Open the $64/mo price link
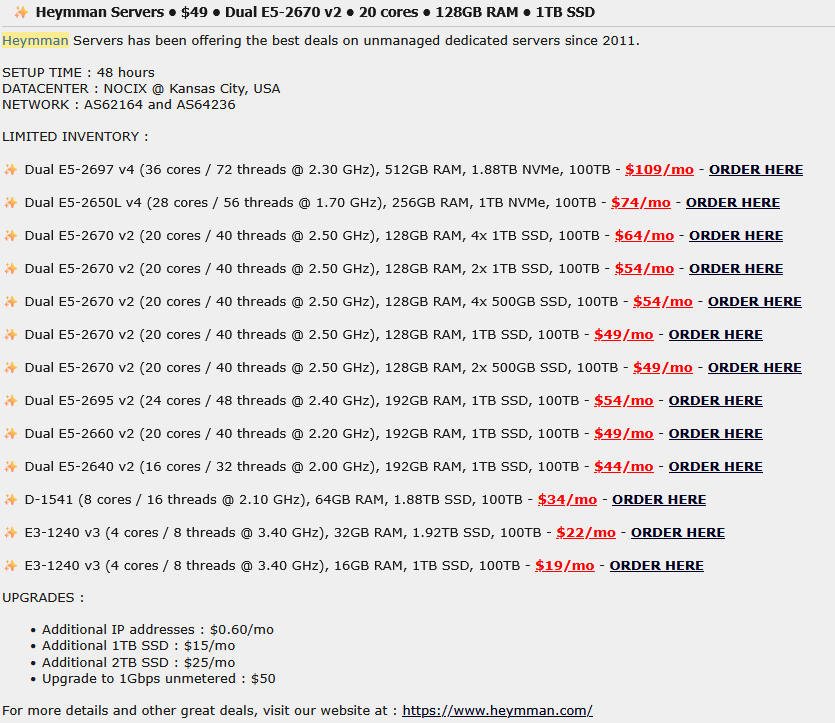Image resolution: width=835 pixels, height=723 pixels. click(644, 236)
